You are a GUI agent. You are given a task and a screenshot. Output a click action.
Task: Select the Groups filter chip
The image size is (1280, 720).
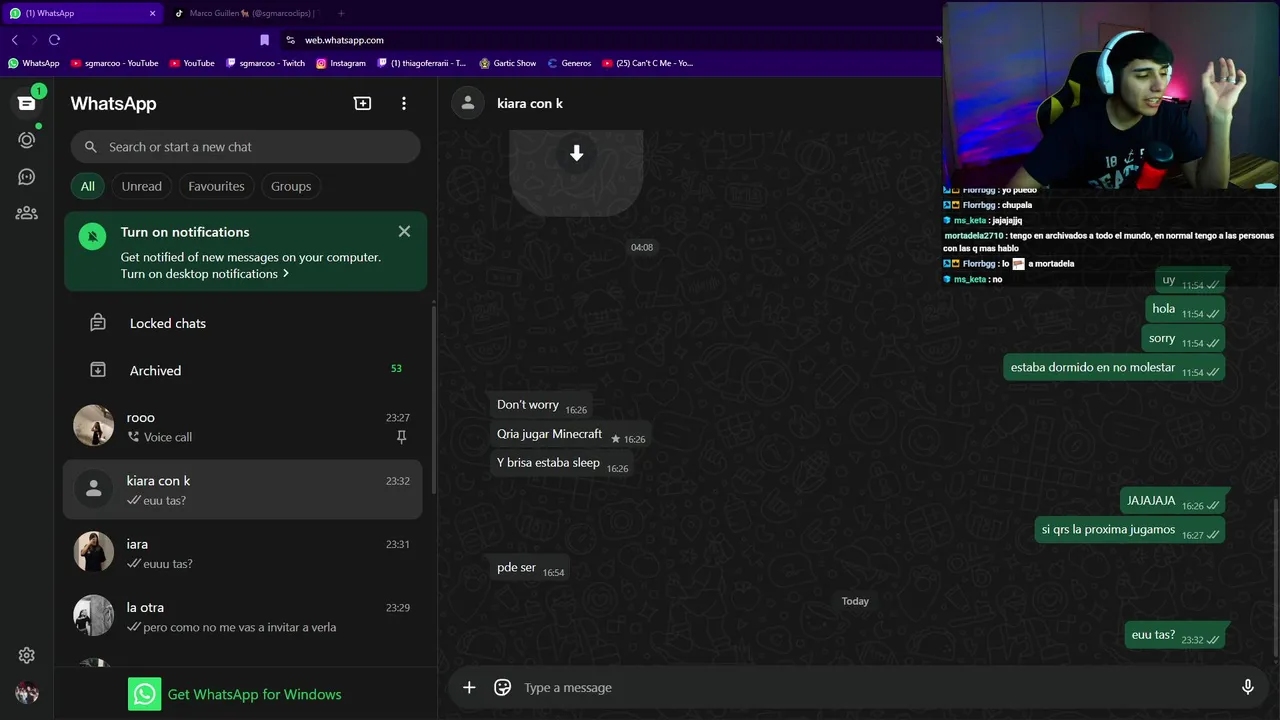pyautogui.click(x=291, y=186)
